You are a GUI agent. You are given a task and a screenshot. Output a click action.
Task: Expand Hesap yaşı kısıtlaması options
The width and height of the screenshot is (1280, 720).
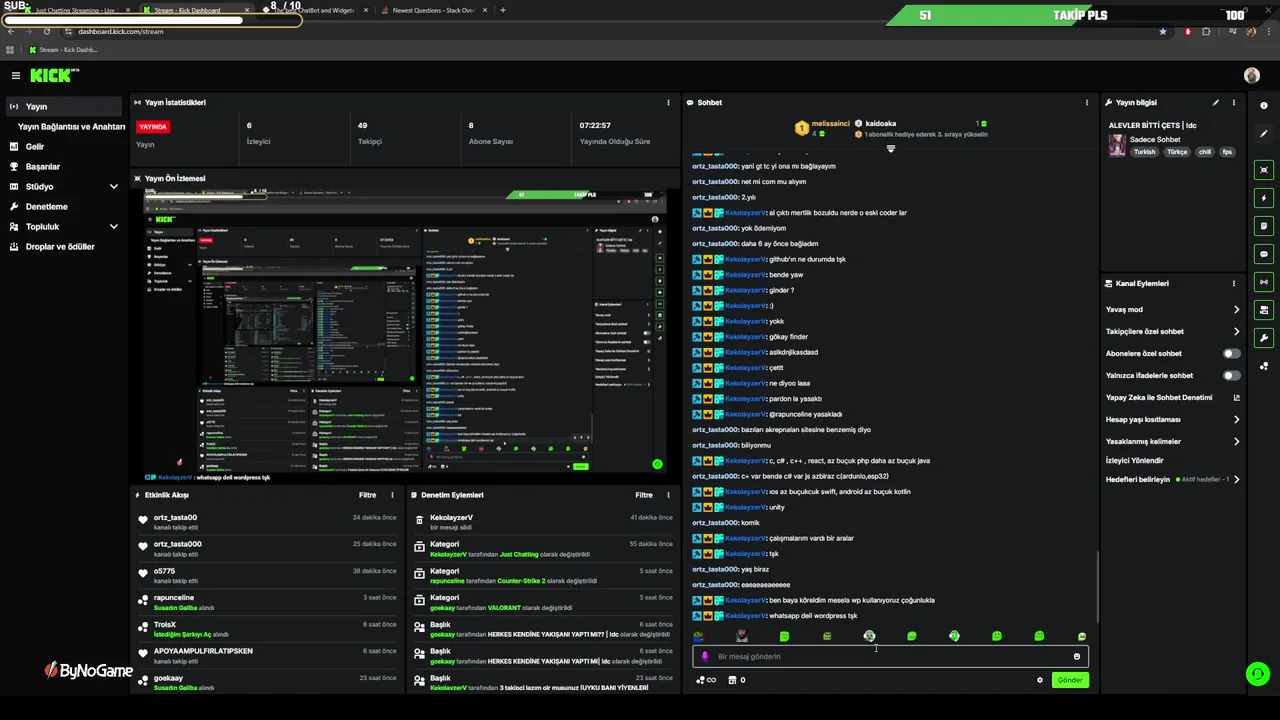pos(1237,419)
